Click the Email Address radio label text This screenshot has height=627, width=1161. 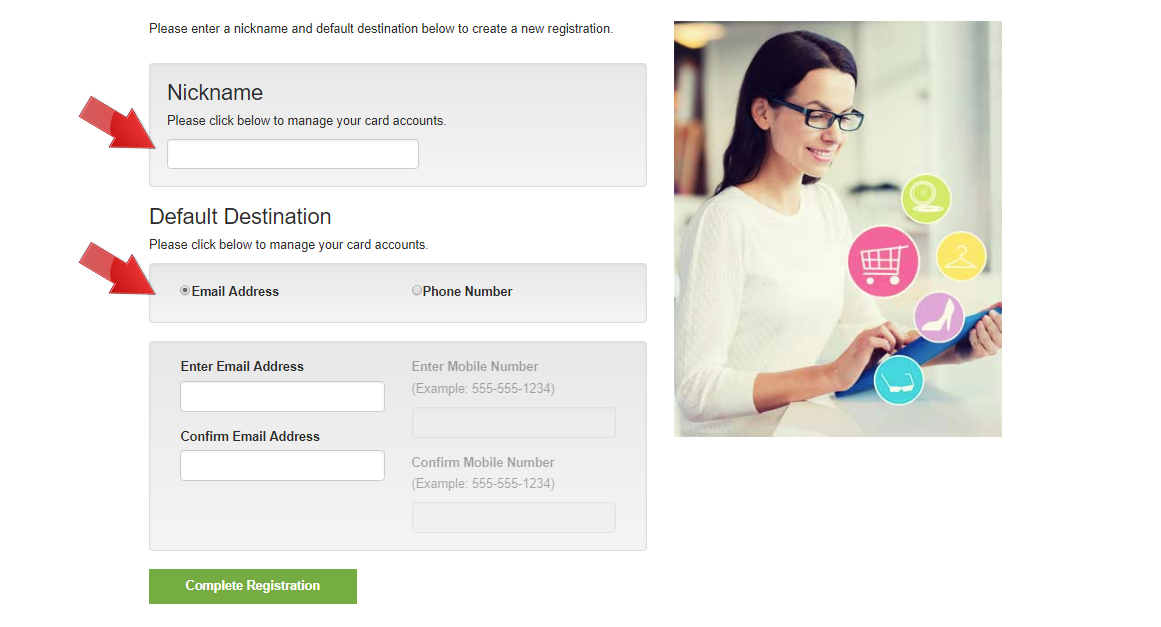[x=235, y=292]
